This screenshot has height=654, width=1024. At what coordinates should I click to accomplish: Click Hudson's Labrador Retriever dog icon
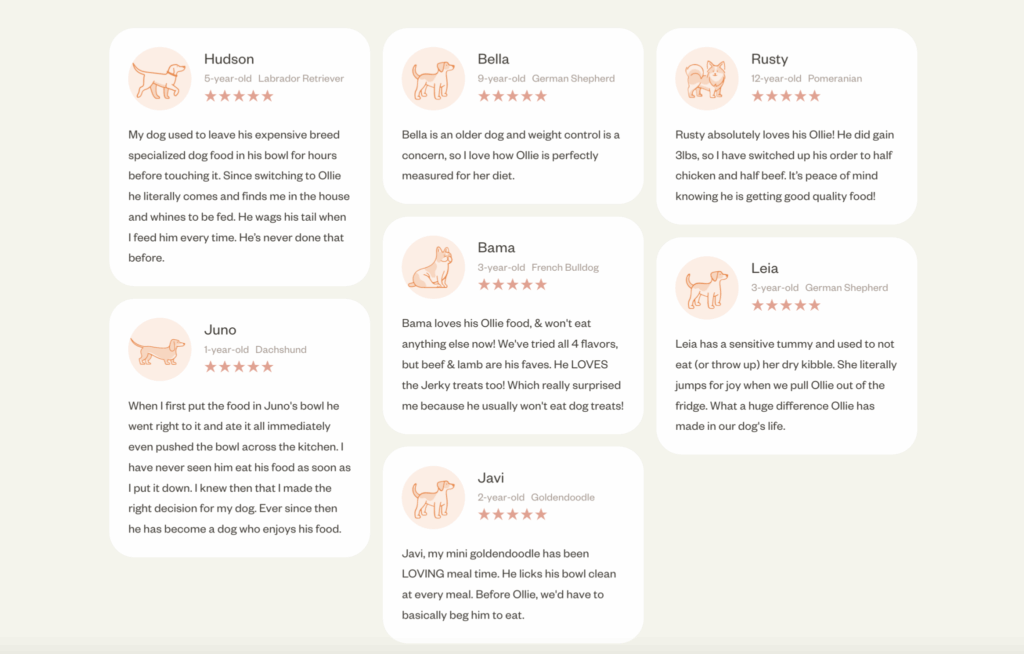point(159,78)
